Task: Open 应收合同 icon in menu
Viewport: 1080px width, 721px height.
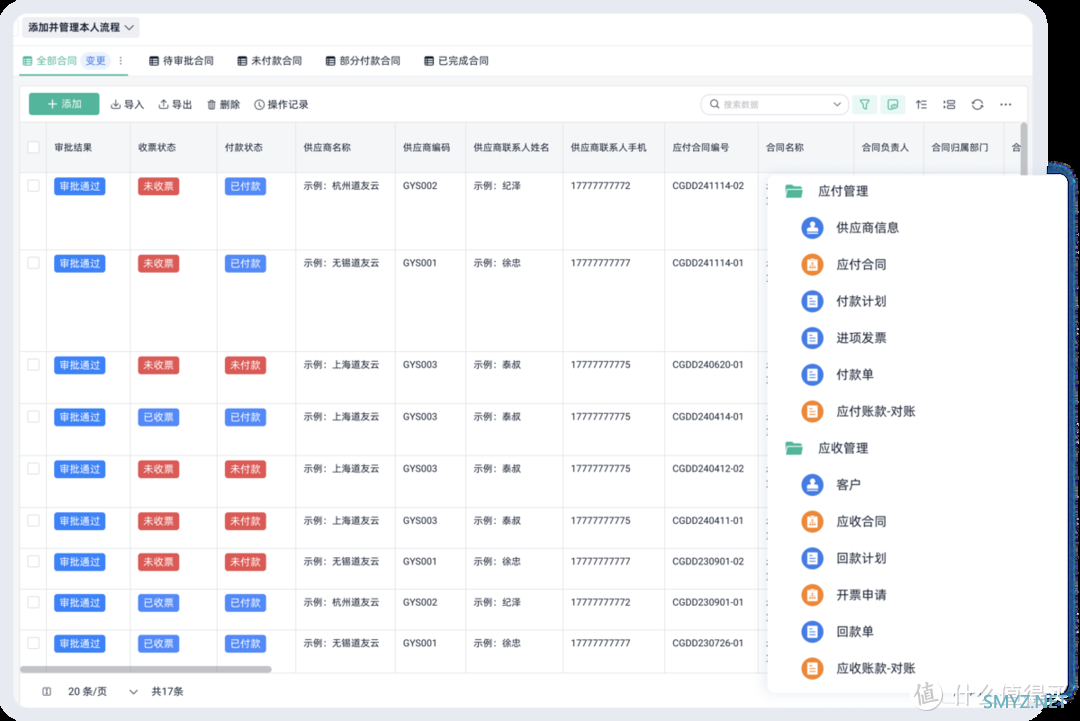Action: [x=812, y=521]
